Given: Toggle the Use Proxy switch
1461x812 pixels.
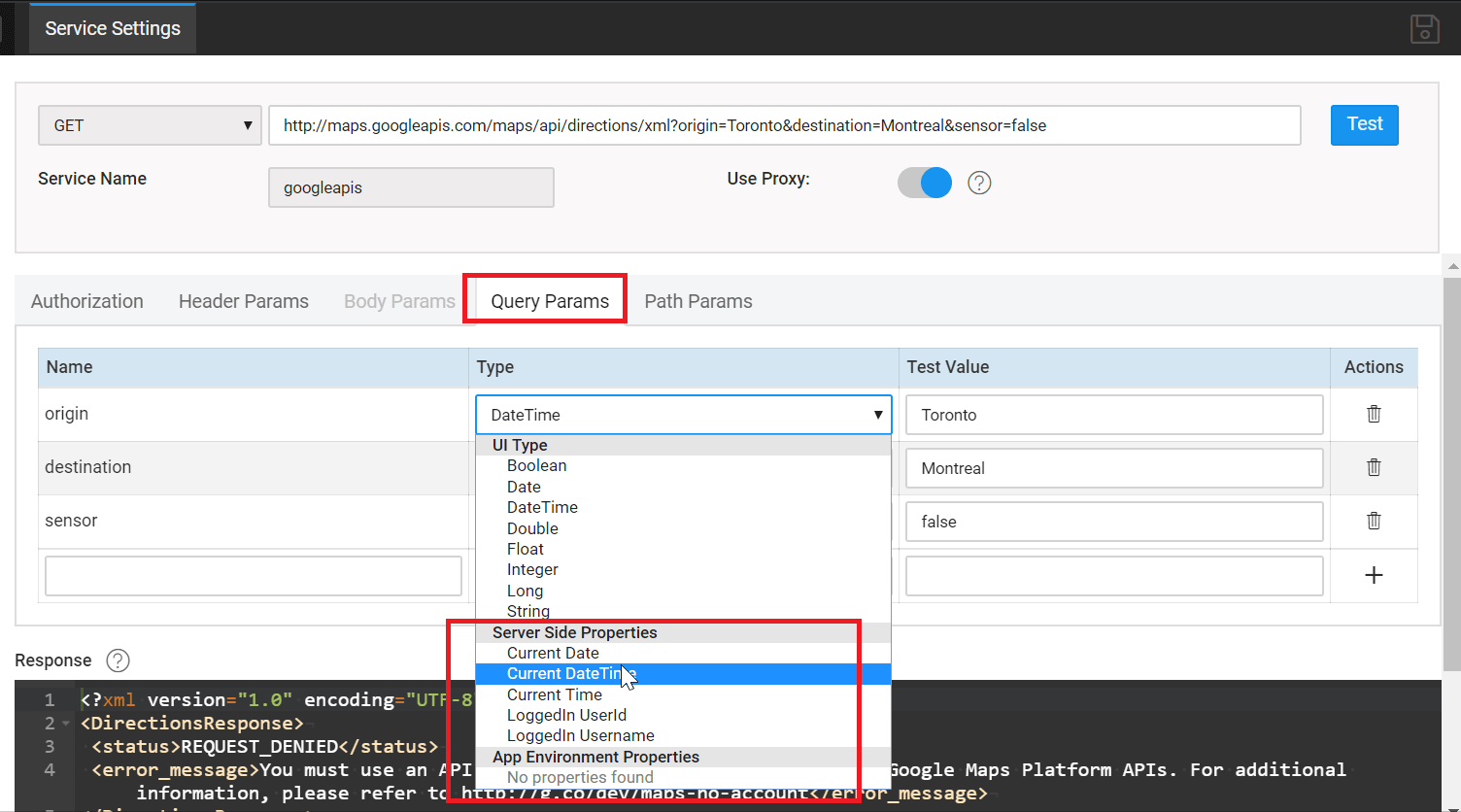Looking at the screenshot, I should (925, 183).
